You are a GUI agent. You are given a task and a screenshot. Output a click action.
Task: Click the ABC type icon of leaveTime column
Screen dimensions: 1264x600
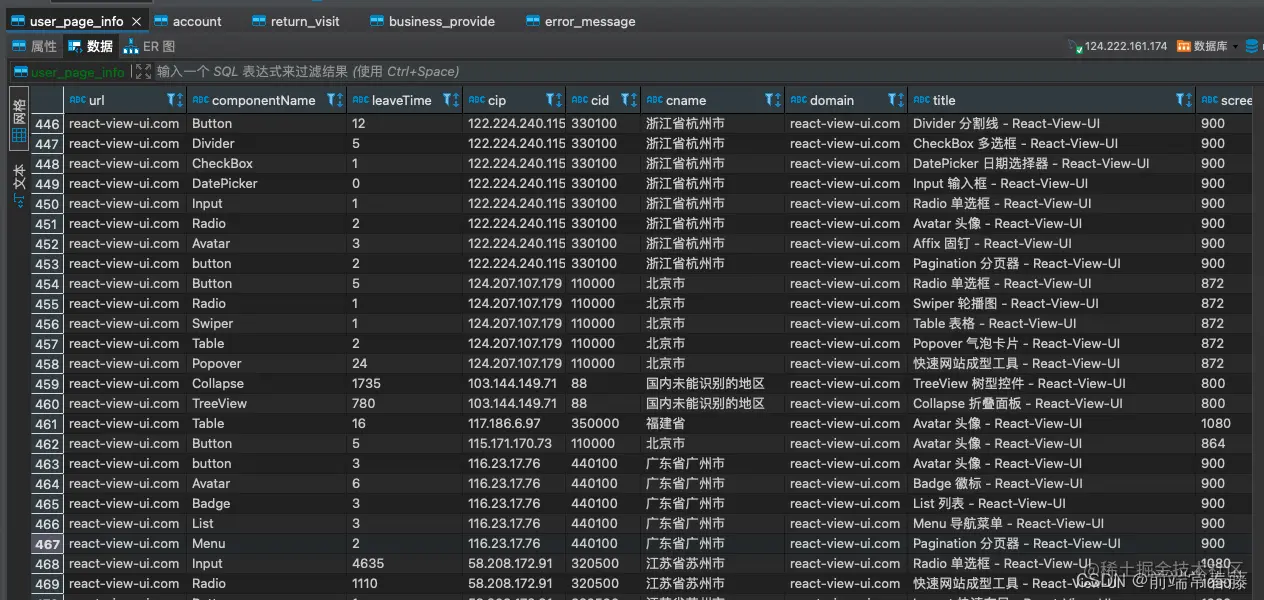[360, 100]
